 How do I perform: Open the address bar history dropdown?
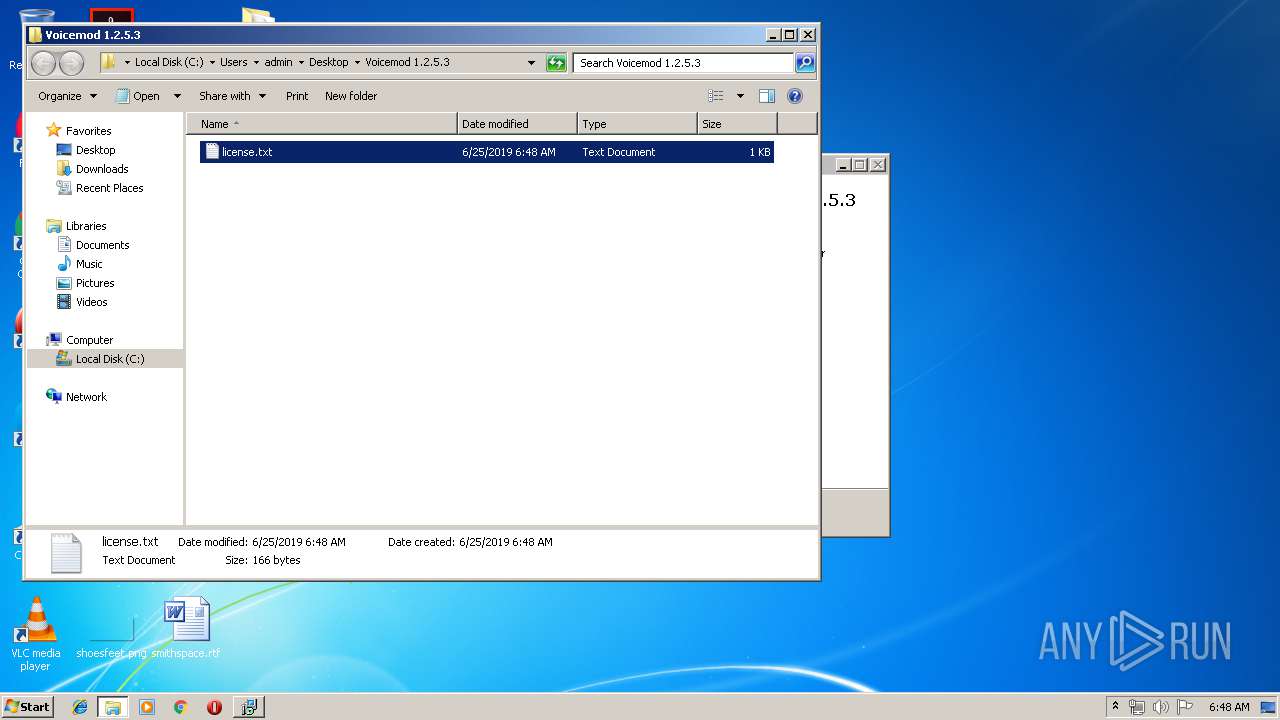tap(532, 63)
